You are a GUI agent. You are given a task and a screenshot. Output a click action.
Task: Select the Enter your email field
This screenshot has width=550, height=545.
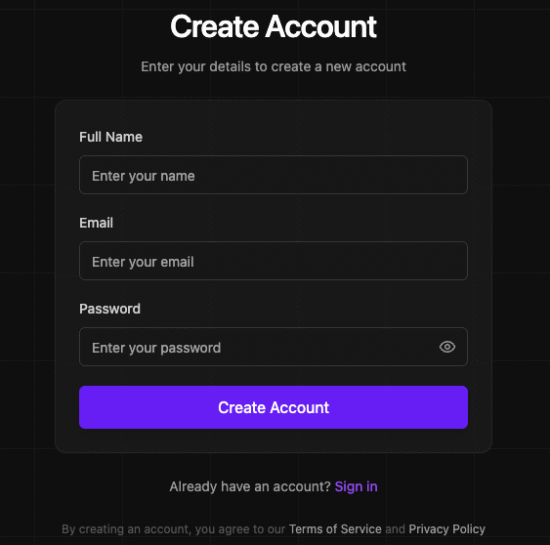(x=273, y=261)
